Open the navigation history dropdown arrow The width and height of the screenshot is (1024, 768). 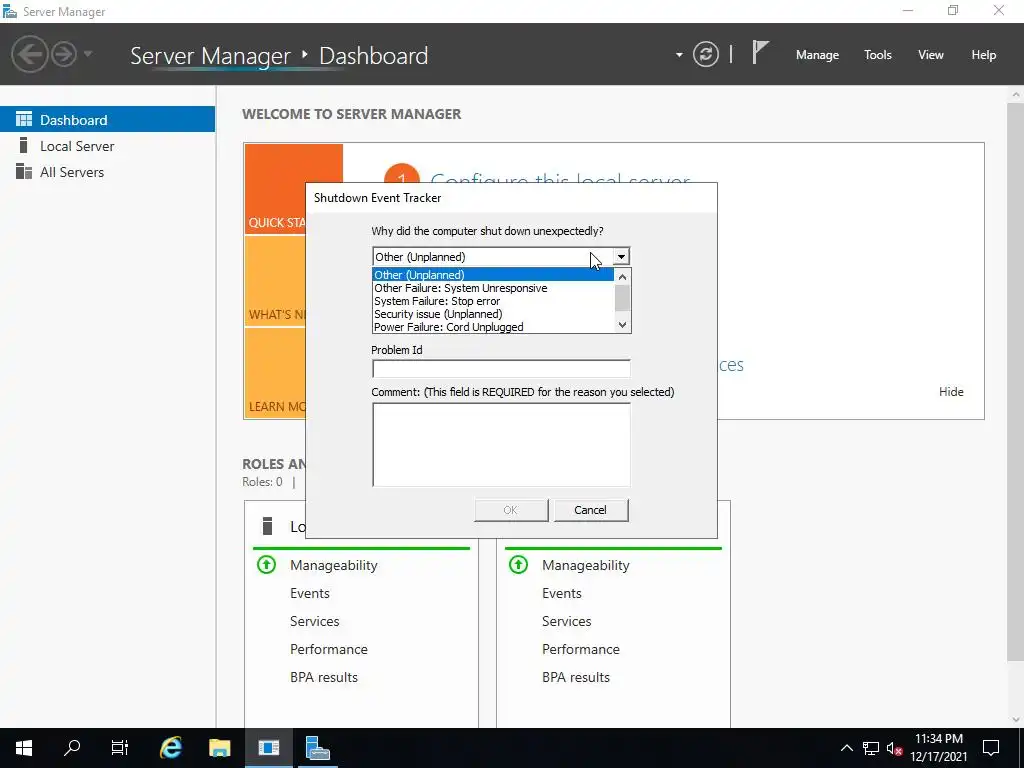pos(88,54)
